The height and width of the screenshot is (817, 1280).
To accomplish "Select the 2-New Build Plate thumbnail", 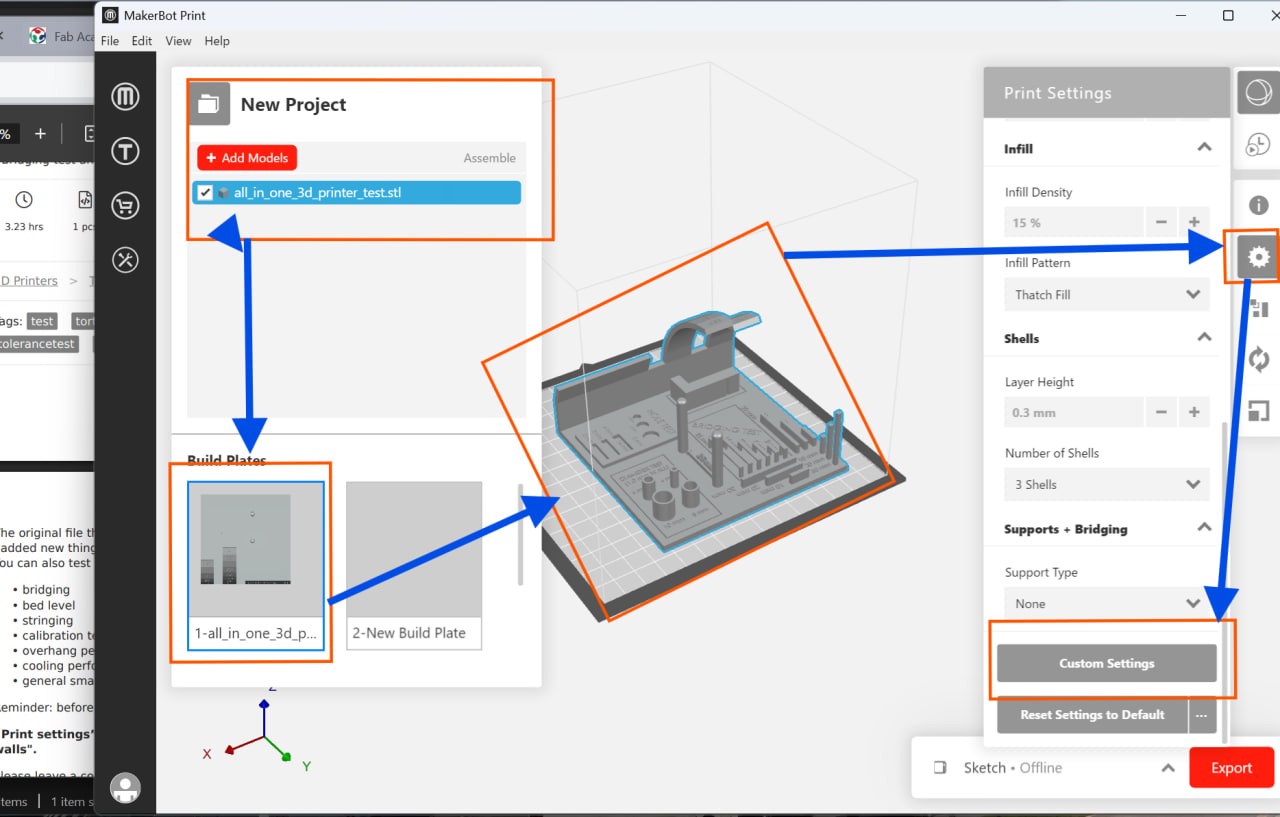I will tap(413, 550).
